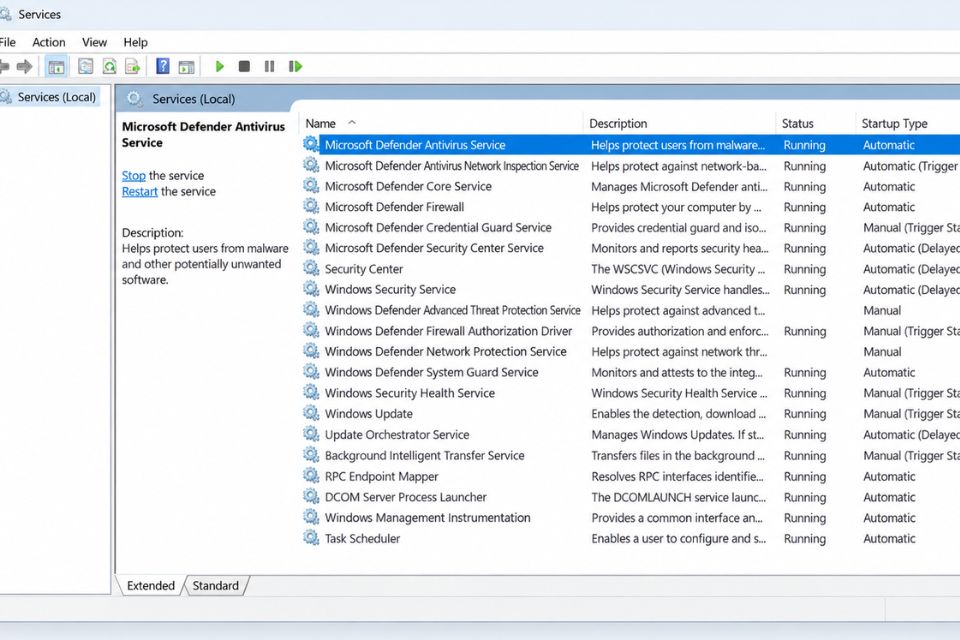
Task: Select Windows Defender Network Protection Service row
Action: pyautogui.click(x=631, y=352)
